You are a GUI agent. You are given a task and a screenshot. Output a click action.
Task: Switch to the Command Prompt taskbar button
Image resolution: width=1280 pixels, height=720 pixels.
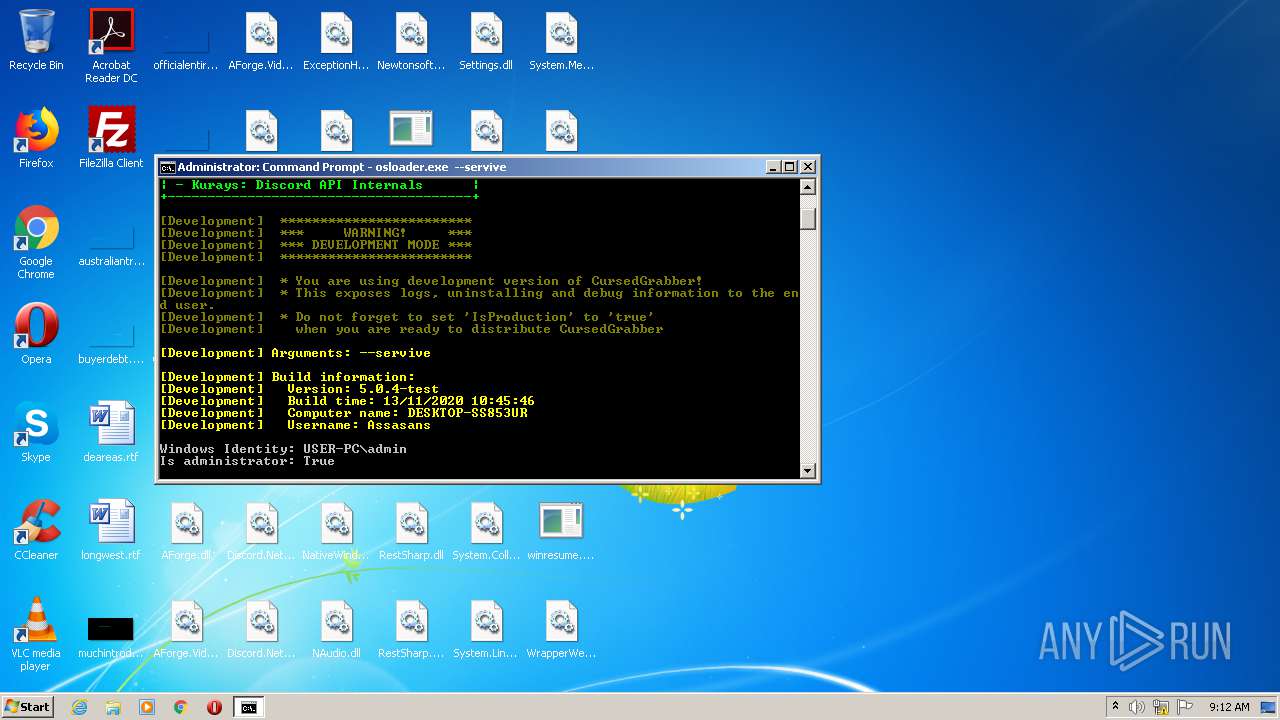tap(248, 707)
